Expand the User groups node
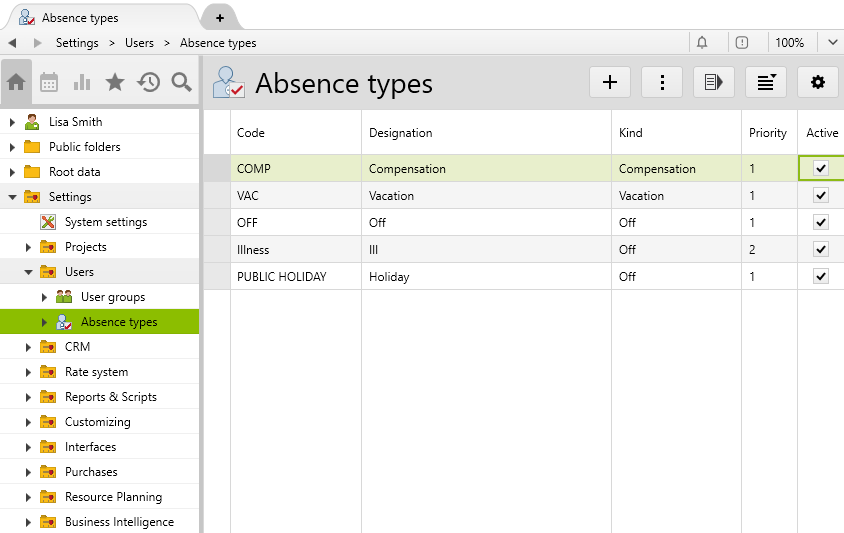Screen dimensions: 844x533 pos(44,297)
